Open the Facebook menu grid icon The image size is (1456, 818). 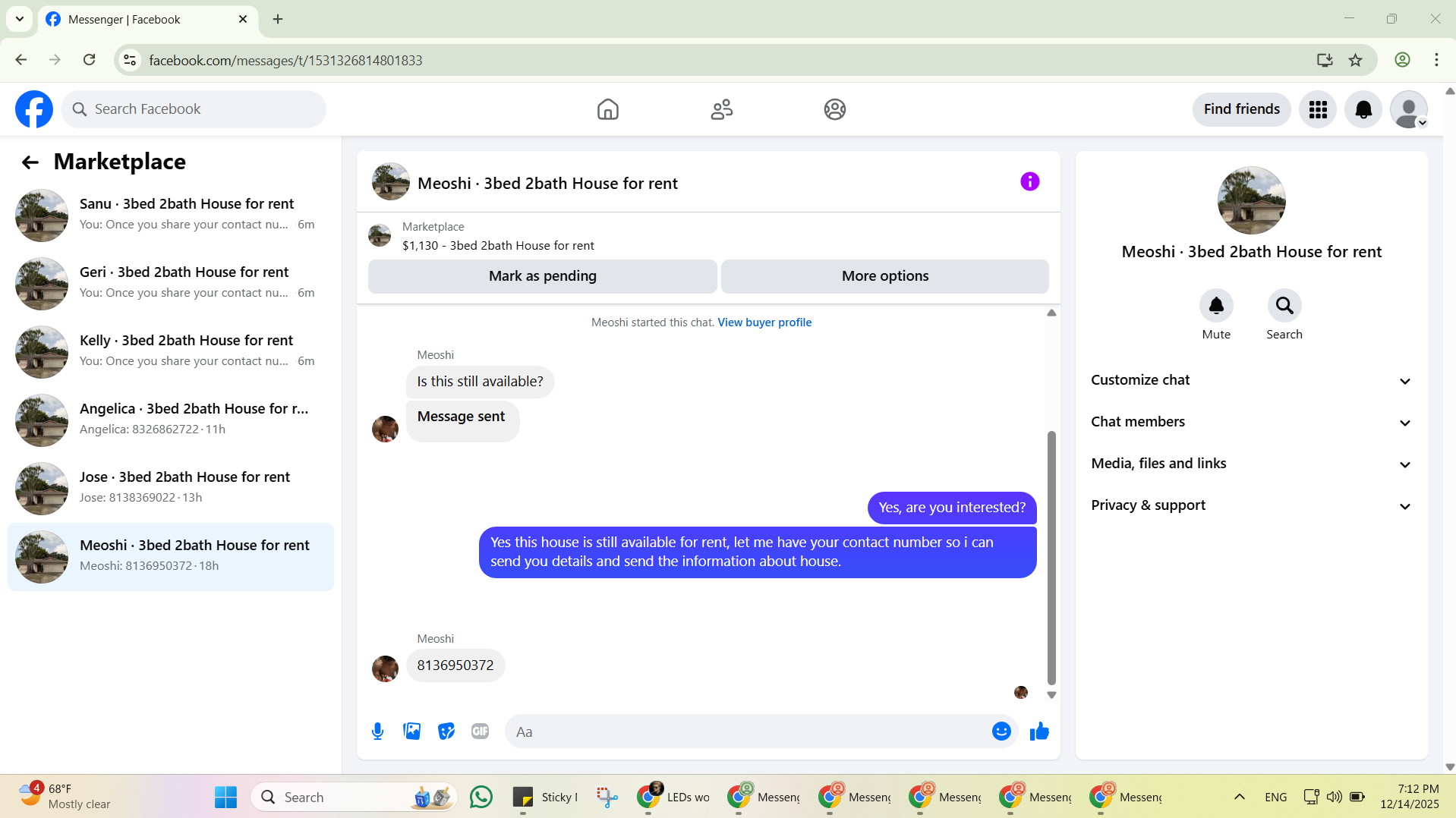[x=1318, y=109]
